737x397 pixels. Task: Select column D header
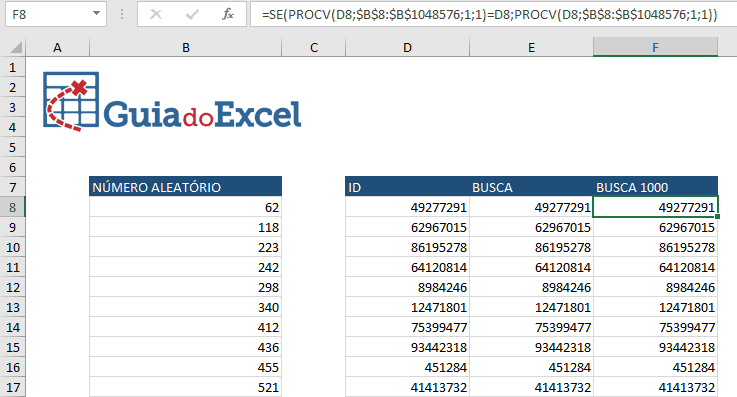pyautogui.click(x=407, y=47)
